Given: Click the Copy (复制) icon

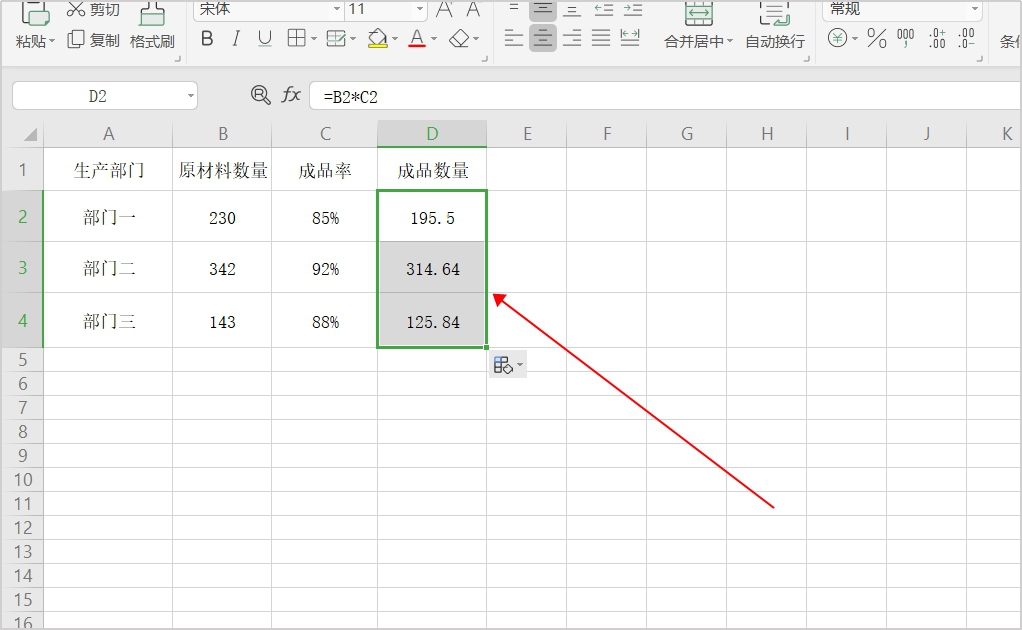Looking at the screenshot, I should coord(76,40).
